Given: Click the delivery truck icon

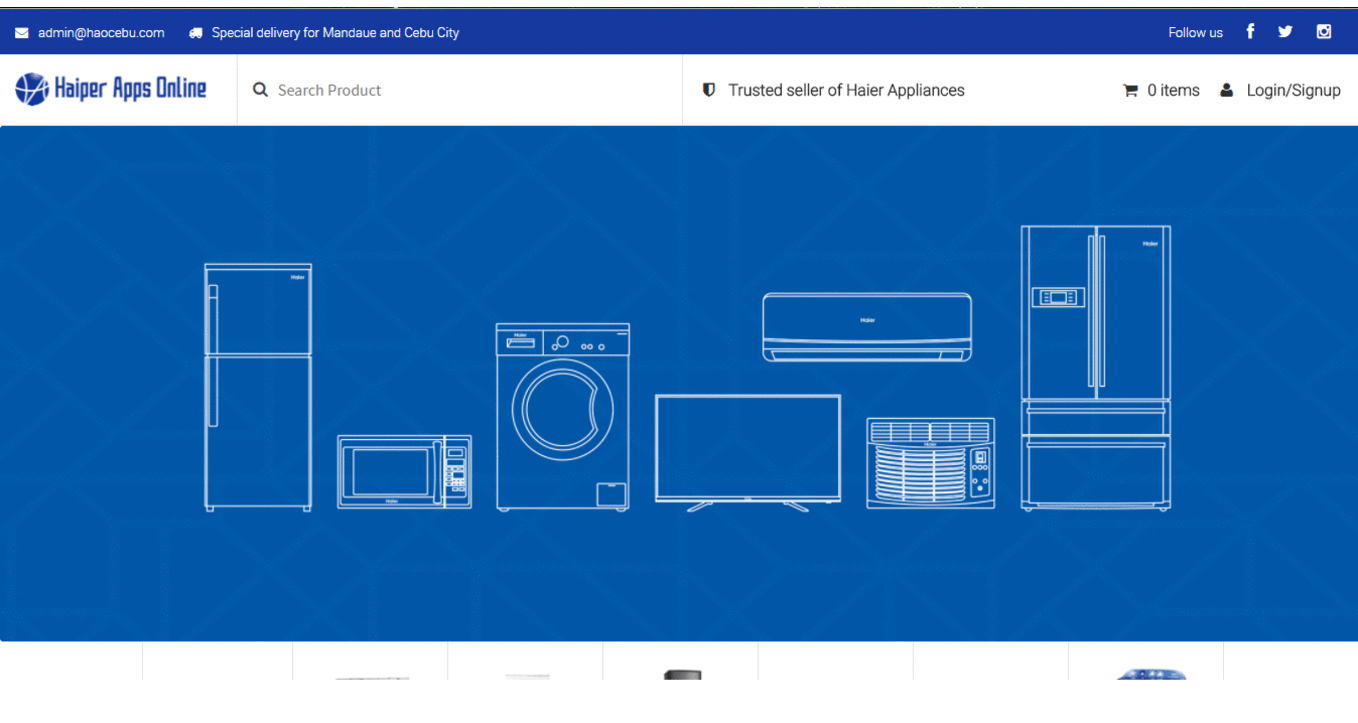Looking at the screenshot, I should (x=196, y=33).
